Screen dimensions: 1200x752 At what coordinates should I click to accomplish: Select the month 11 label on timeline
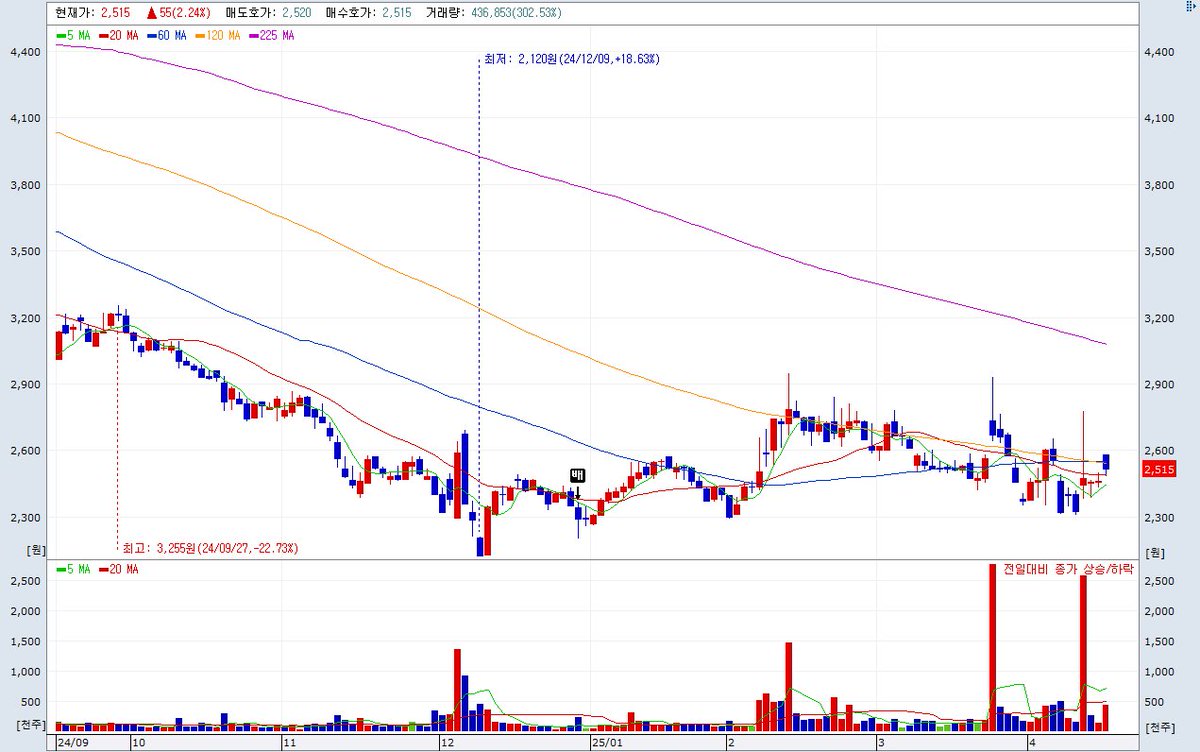pyautogui.click(x=288, y=744)
